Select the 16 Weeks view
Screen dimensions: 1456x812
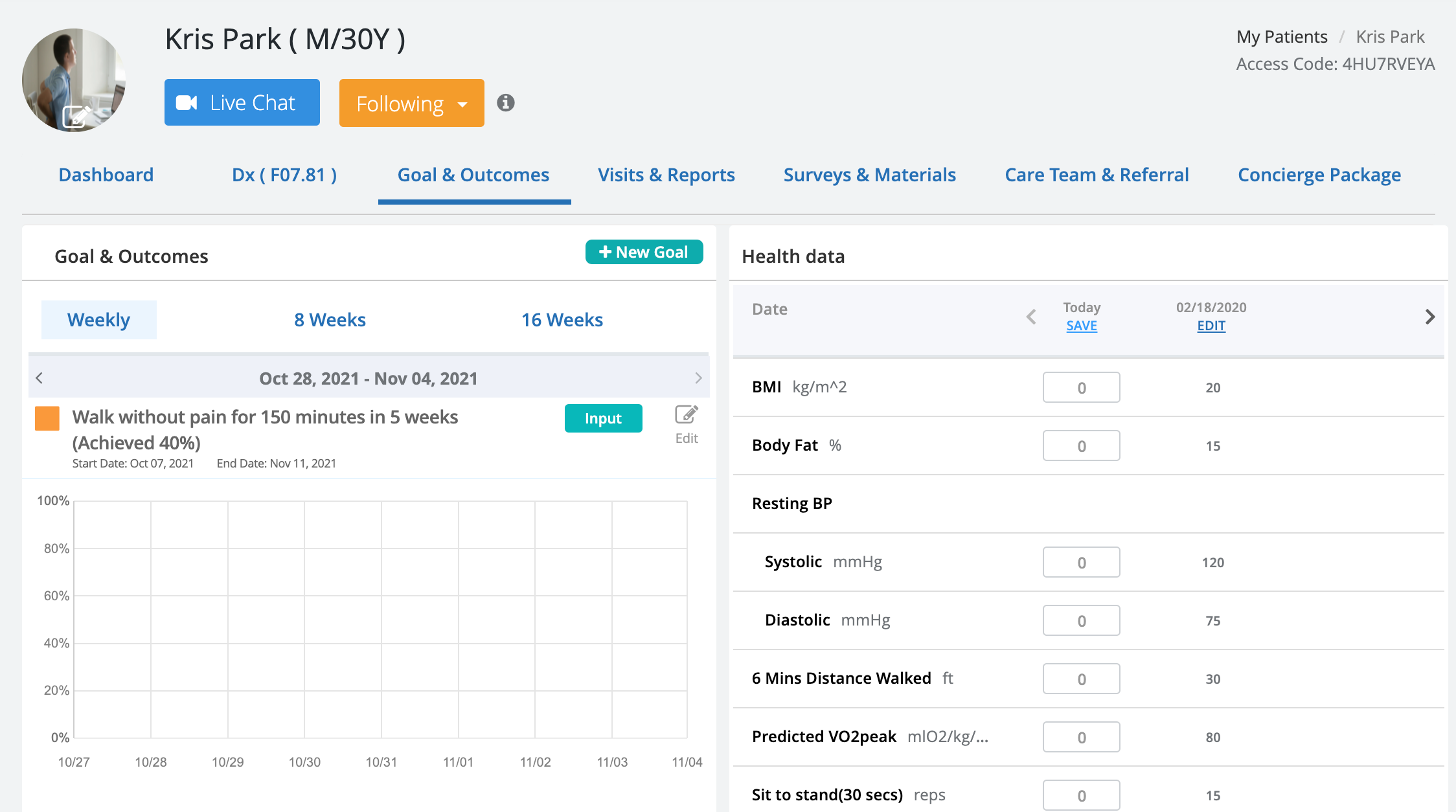[562, 320]
